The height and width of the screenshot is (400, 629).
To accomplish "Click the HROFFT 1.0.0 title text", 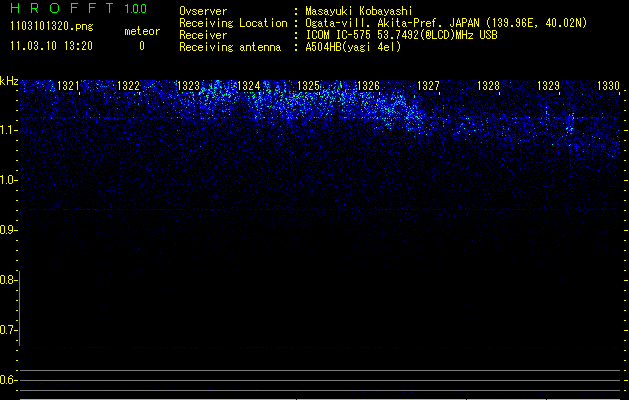I will (x=79, y=8).
